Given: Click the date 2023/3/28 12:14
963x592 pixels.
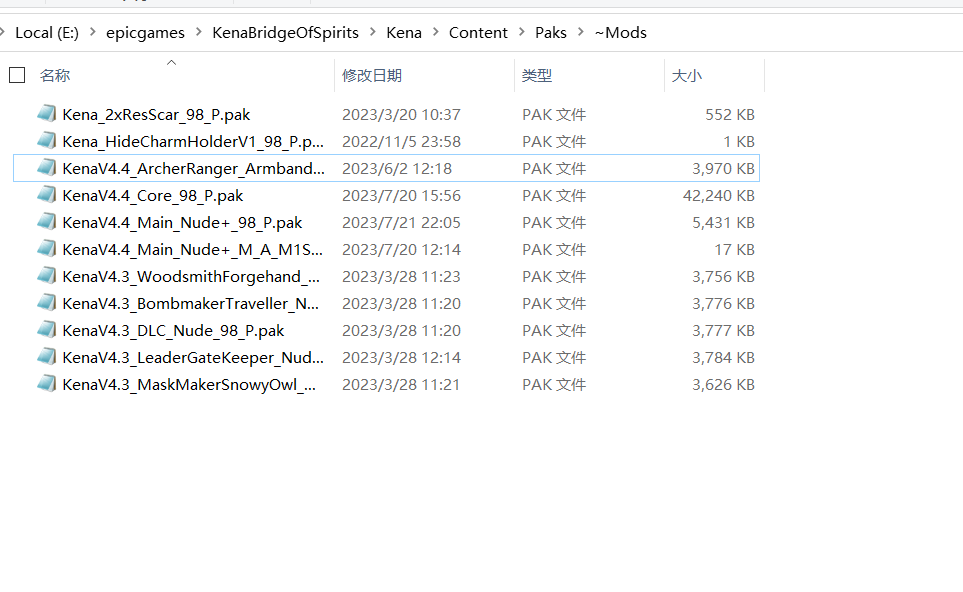Looking at the screenshot, I should (x=401, y=358).
